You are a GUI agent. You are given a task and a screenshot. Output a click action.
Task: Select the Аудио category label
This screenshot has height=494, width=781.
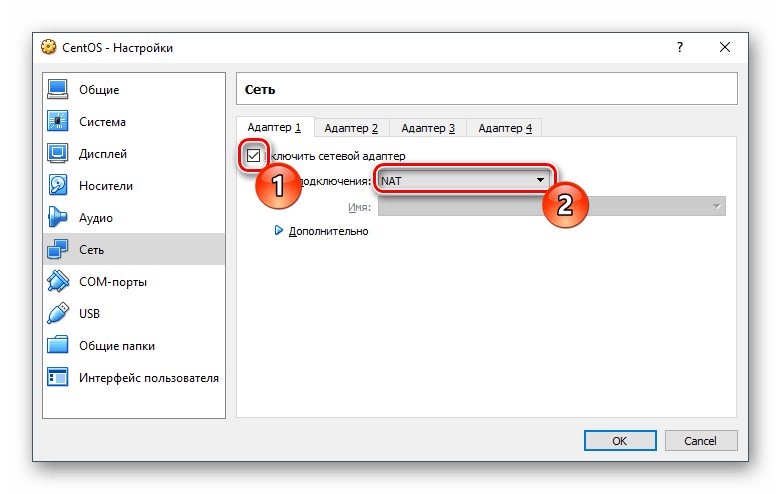(x=96, y=218)
